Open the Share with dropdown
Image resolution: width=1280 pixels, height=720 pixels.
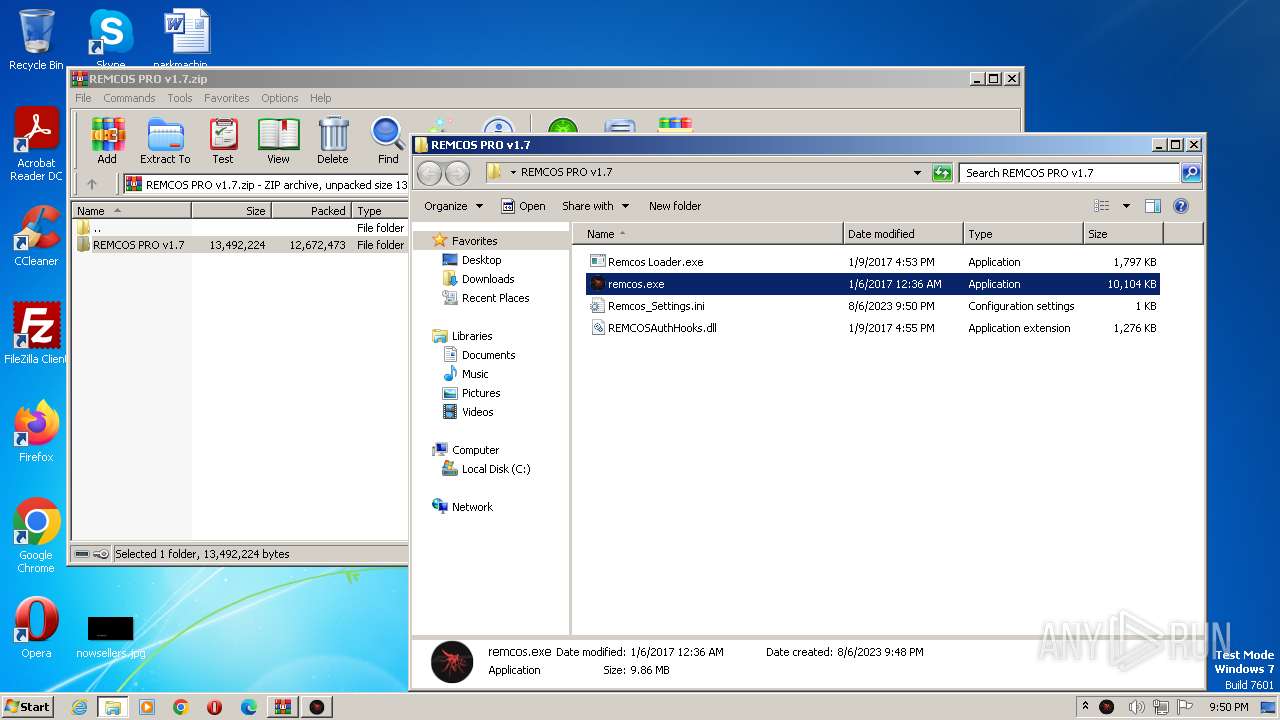(x=595, y=206)
